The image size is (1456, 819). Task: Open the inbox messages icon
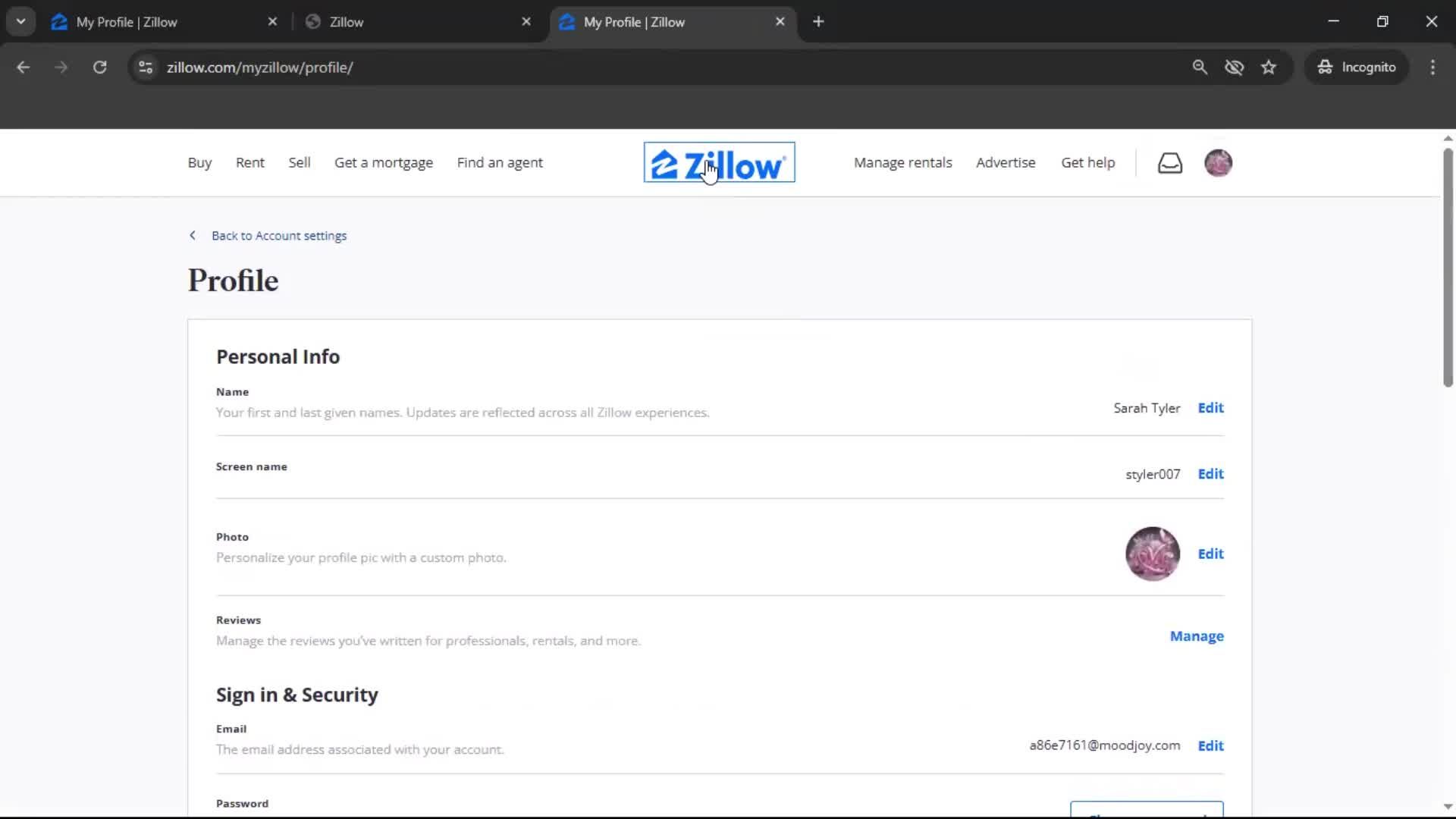click(x=1170, y=162)
